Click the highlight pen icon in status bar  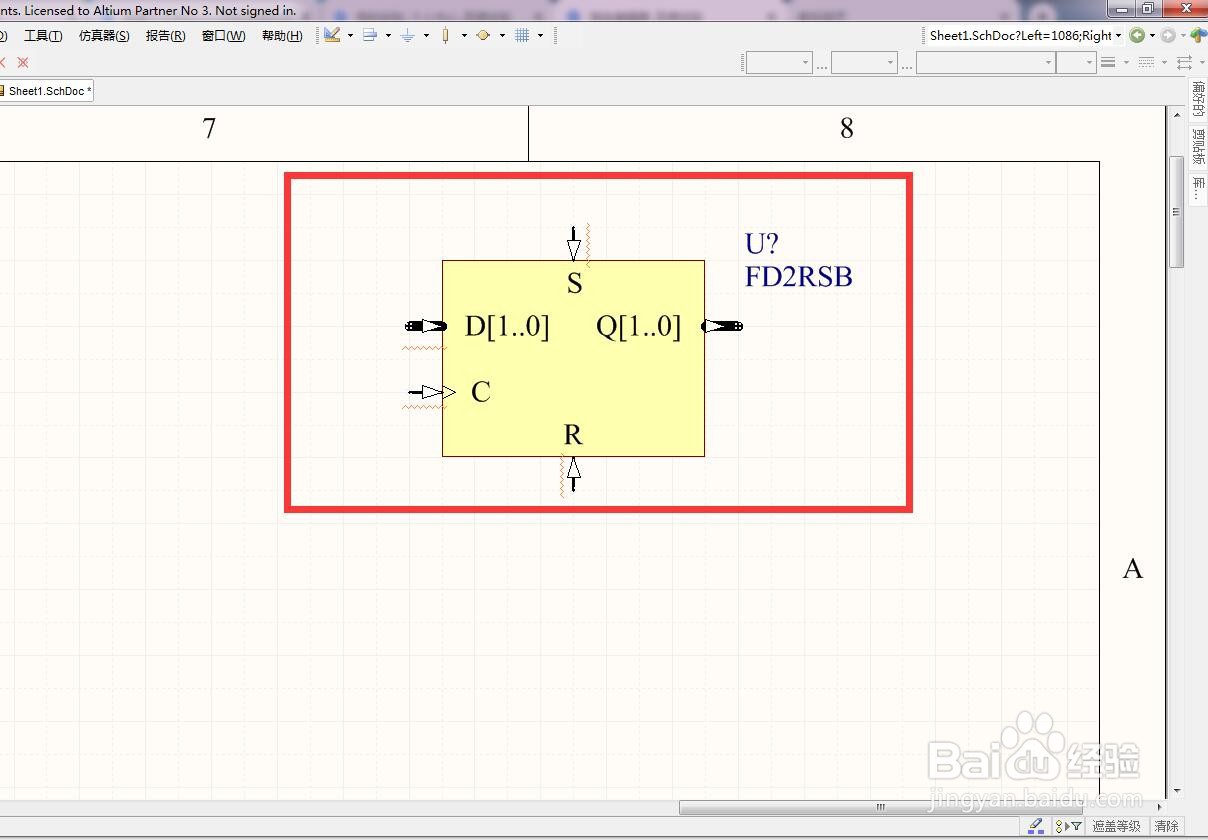(x=1035, y=826)
